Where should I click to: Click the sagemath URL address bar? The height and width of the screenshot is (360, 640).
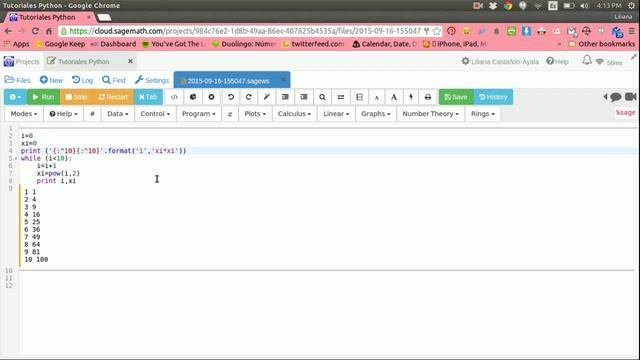[245, 31]
